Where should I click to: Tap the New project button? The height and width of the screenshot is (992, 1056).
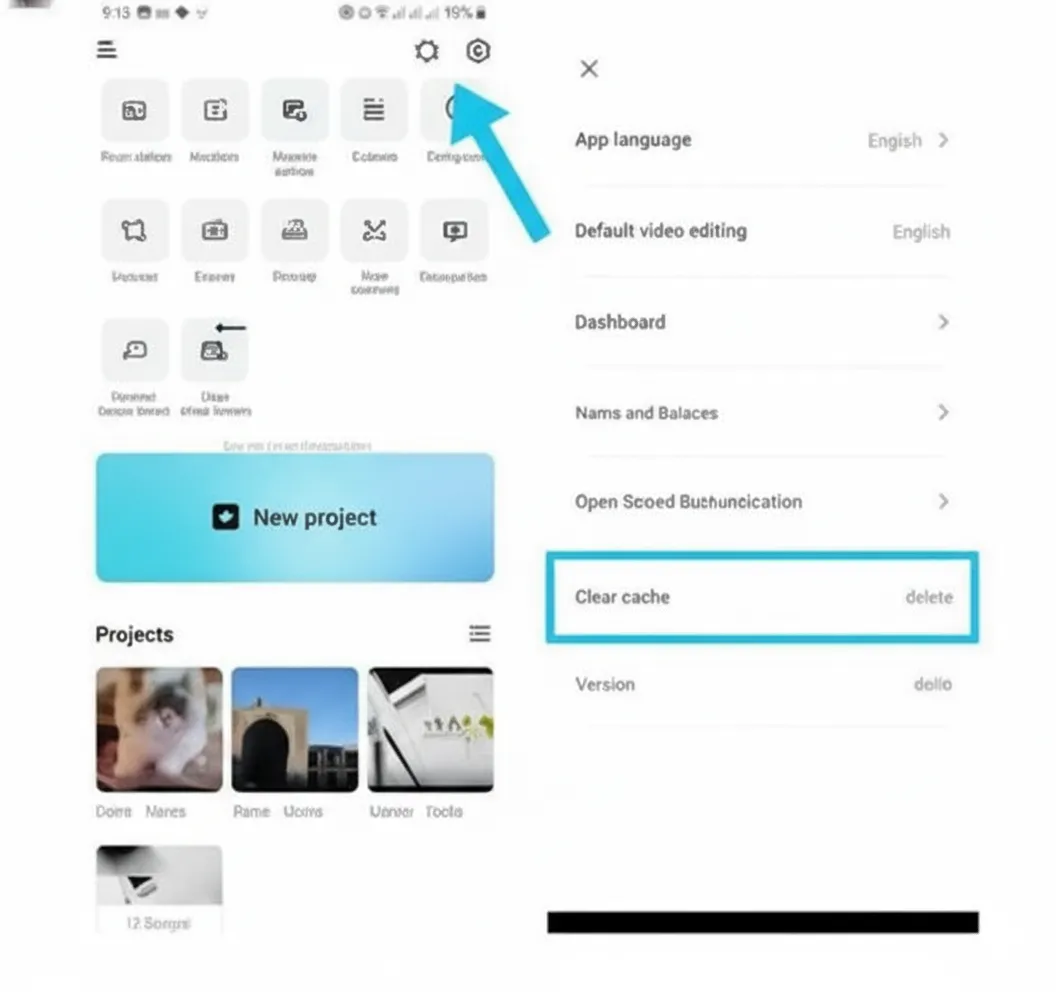(295, 517)
